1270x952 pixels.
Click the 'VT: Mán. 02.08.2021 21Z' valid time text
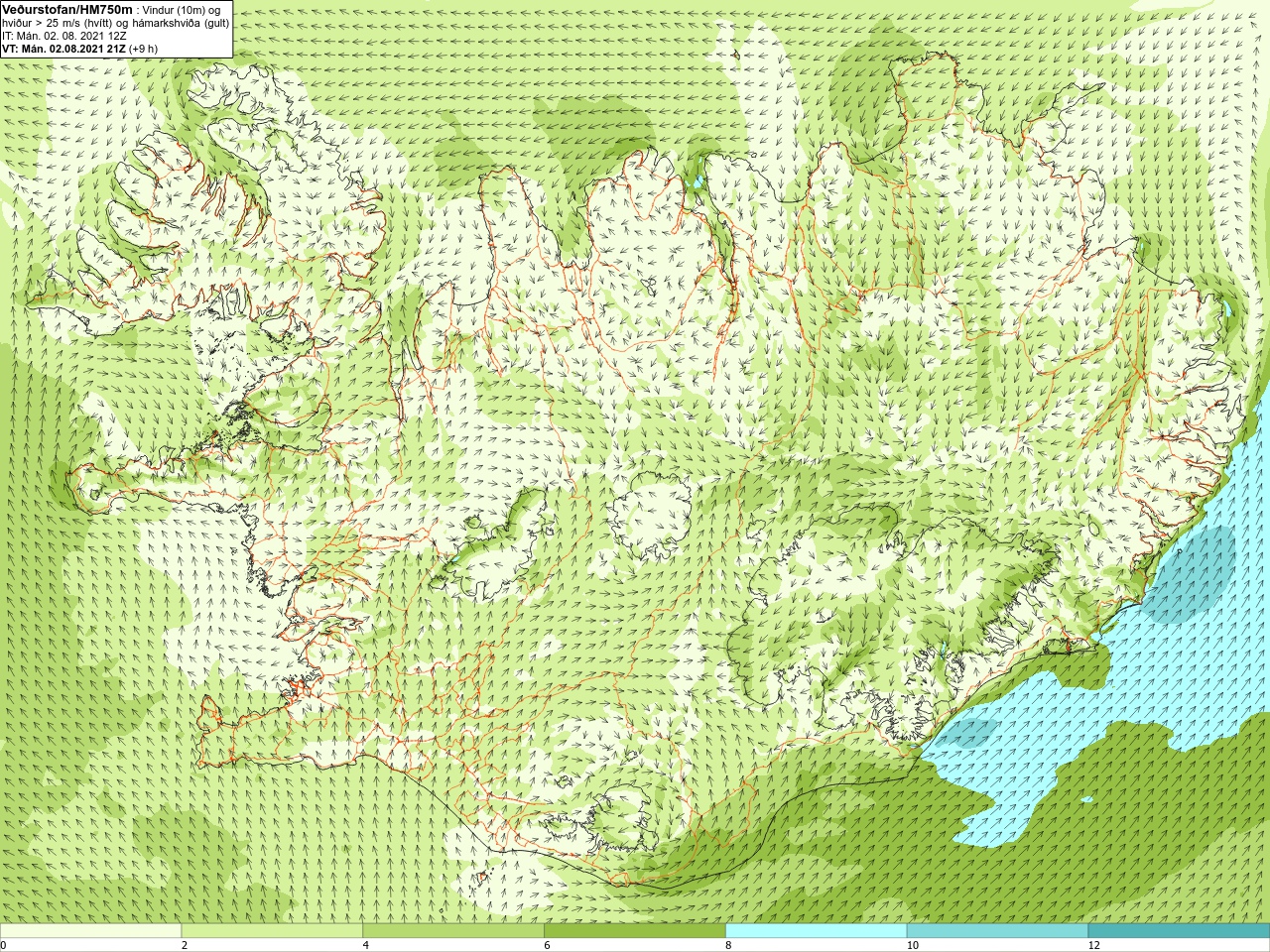(63, 49)
